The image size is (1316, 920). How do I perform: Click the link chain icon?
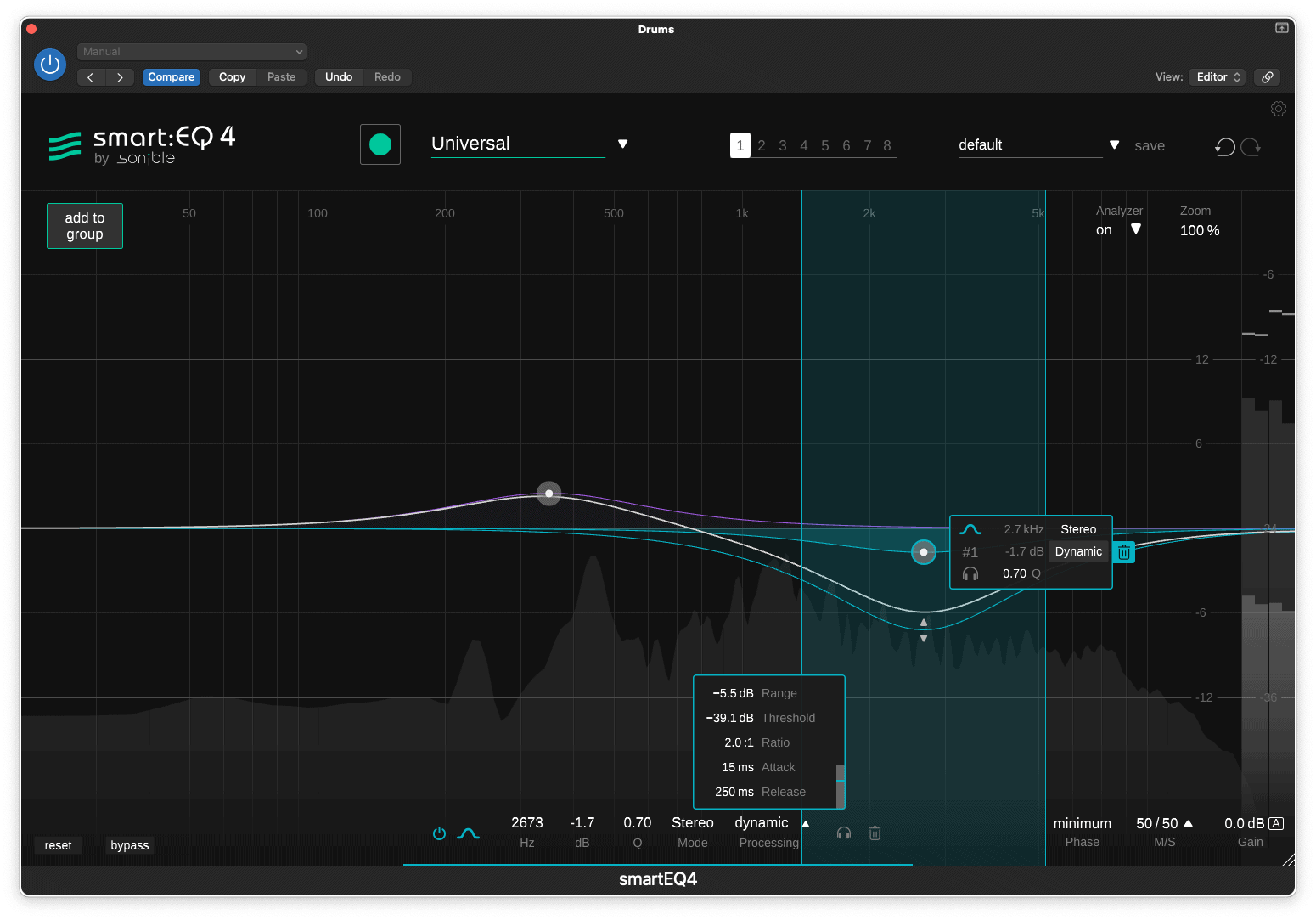click(x=1268, y=77)
